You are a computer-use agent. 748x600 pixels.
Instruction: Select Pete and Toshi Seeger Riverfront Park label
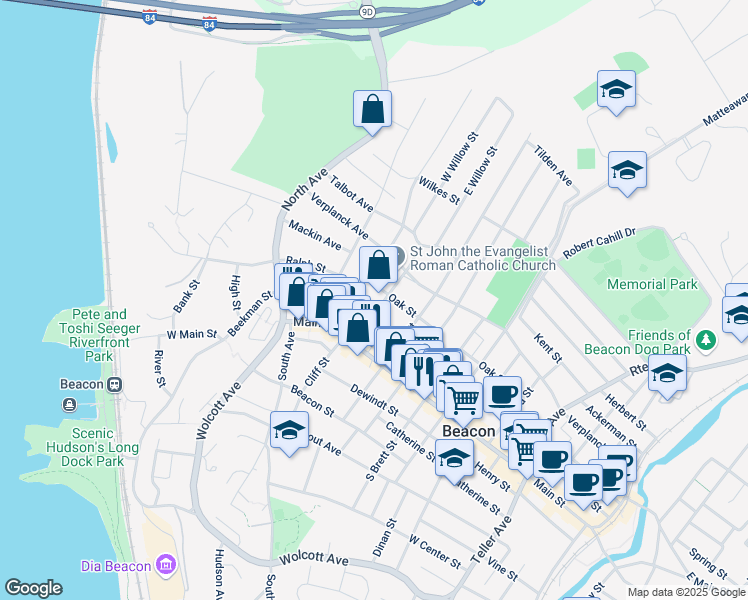click(x=99, y=335)
